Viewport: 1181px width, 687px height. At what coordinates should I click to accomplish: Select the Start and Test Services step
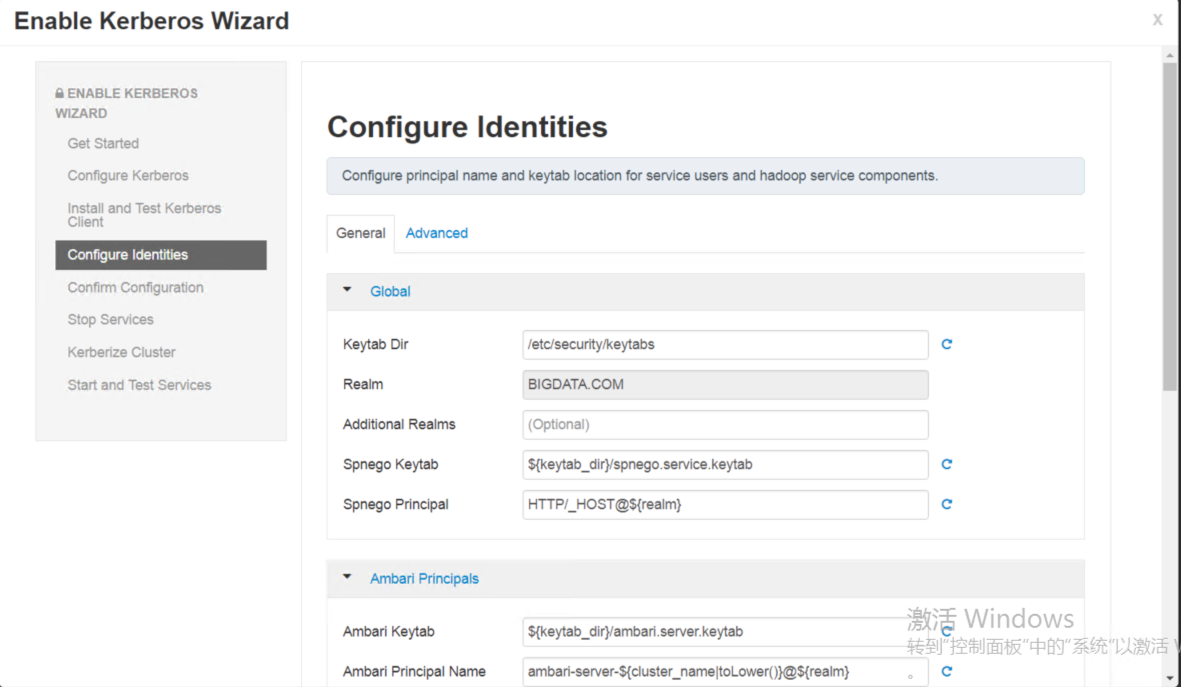pos(139,384)
